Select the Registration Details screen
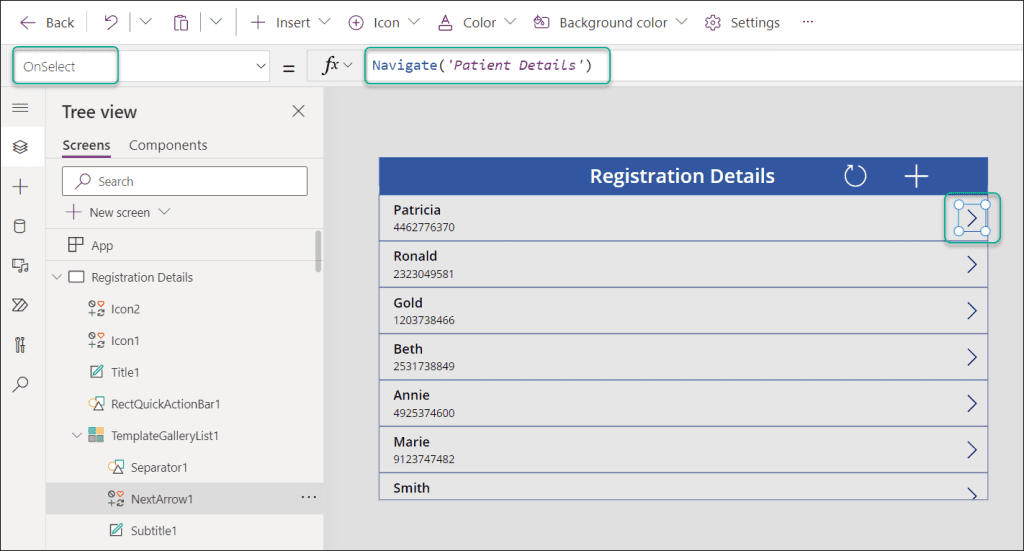The image size is (1024, 551). point(142,277)
